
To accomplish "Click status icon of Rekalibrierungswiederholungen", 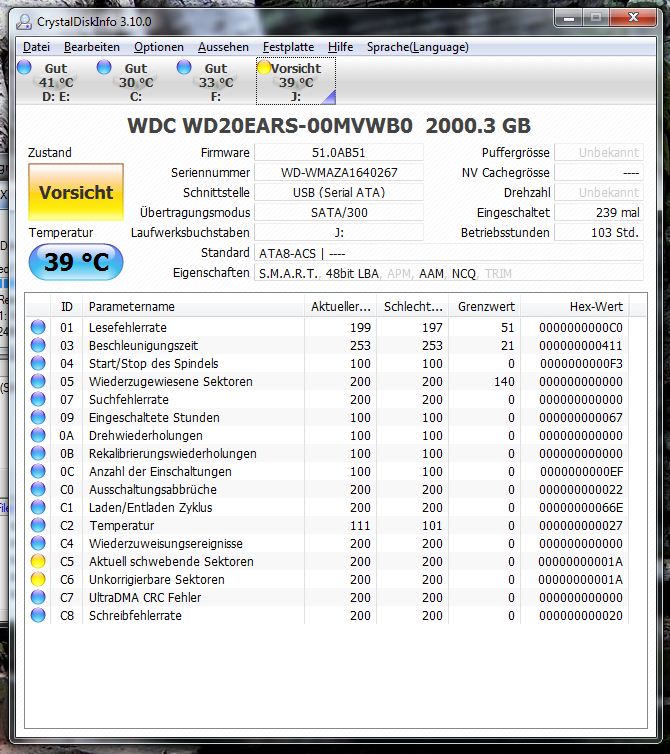I will point(38,453).
